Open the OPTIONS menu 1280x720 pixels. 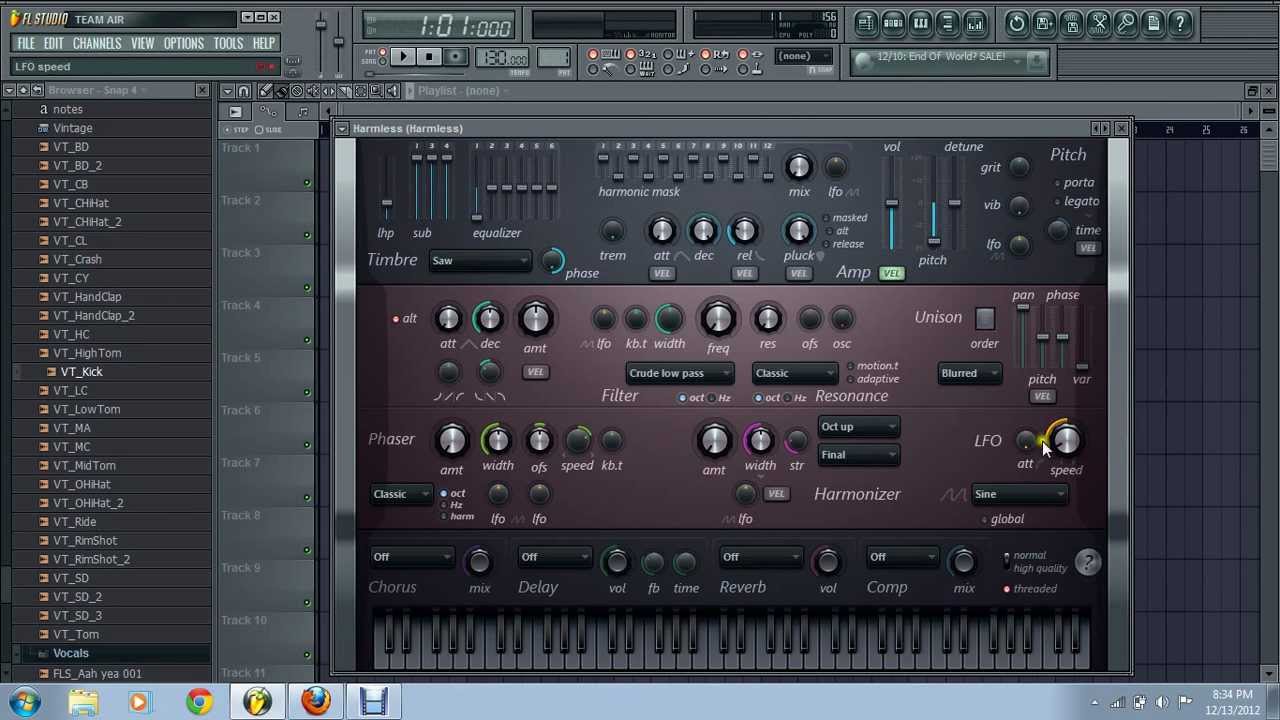pos(183,44)
